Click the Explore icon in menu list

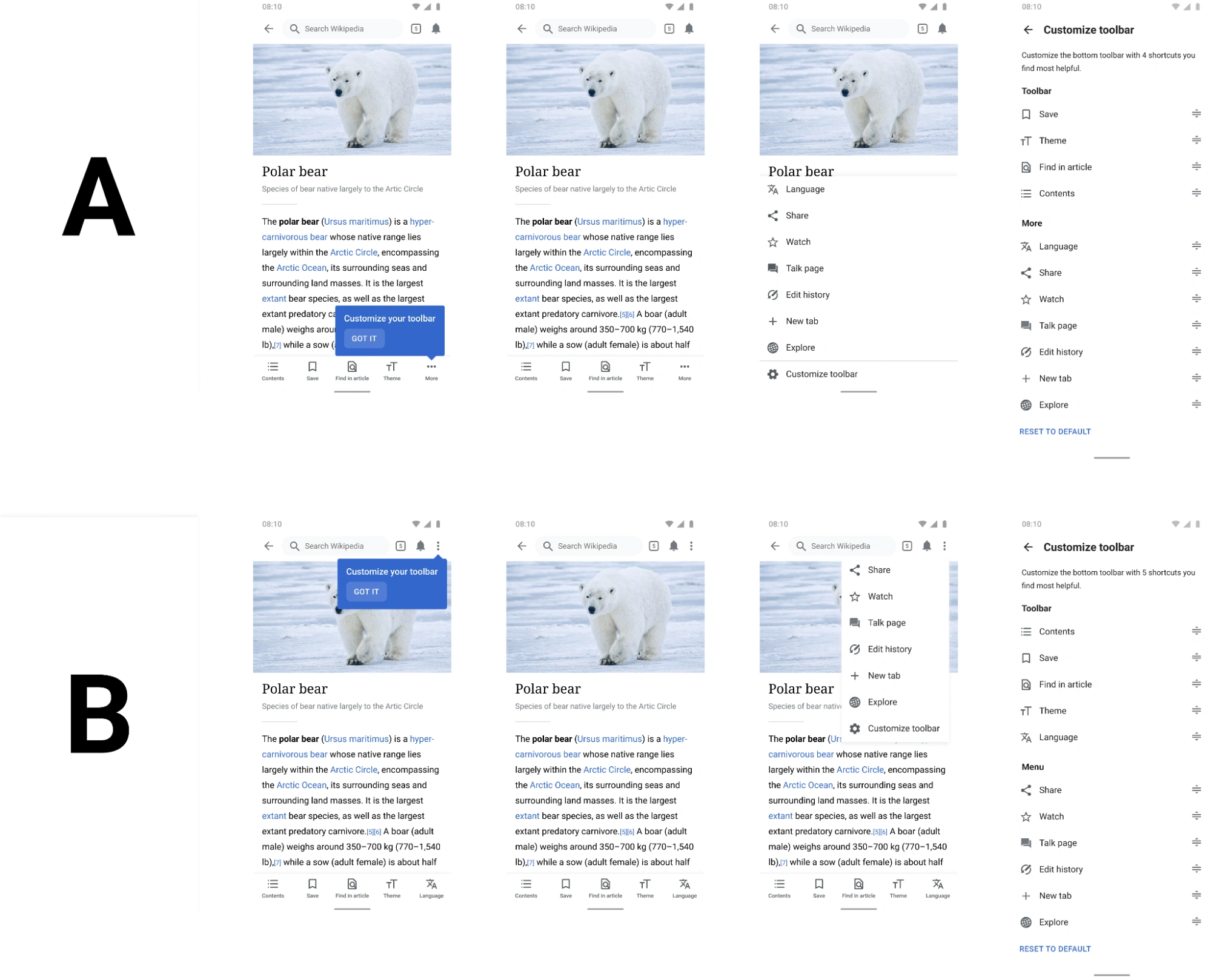click(x=854, y=701)
